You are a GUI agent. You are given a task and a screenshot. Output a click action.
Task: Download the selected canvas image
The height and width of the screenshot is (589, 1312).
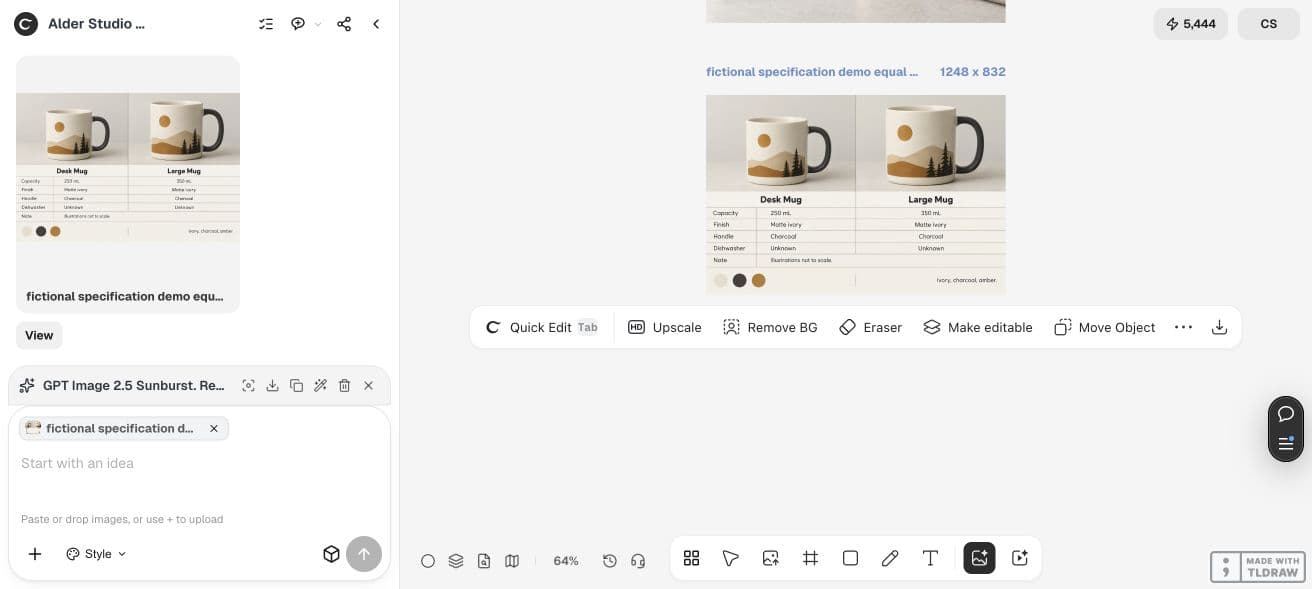tap(1219, 327)
